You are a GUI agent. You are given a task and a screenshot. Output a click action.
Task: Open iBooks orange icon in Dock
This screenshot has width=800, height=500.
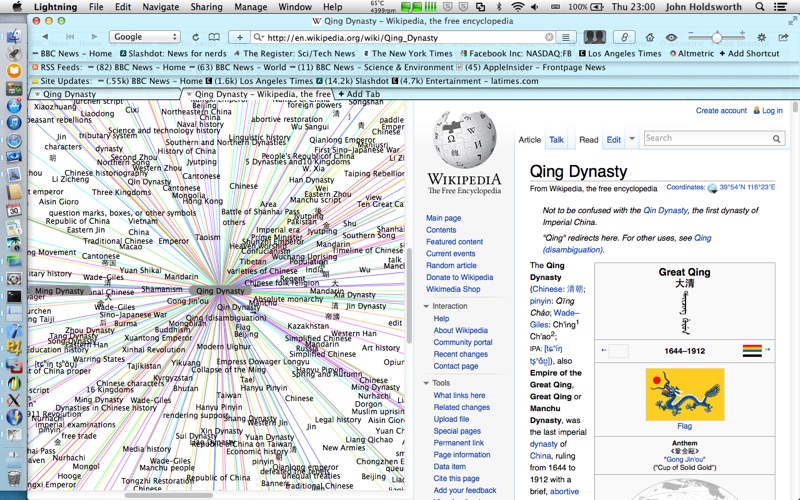(x=14, y=70)
